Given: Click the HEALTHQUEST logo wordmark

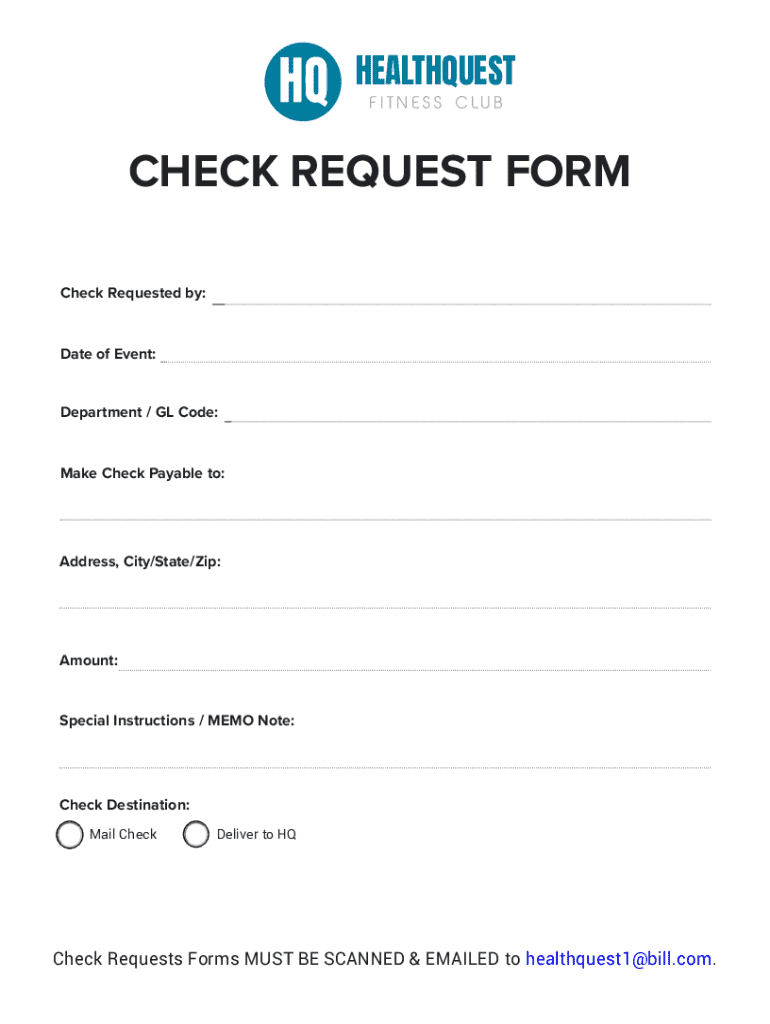Looking at the screenshot, I should (435, 71).
